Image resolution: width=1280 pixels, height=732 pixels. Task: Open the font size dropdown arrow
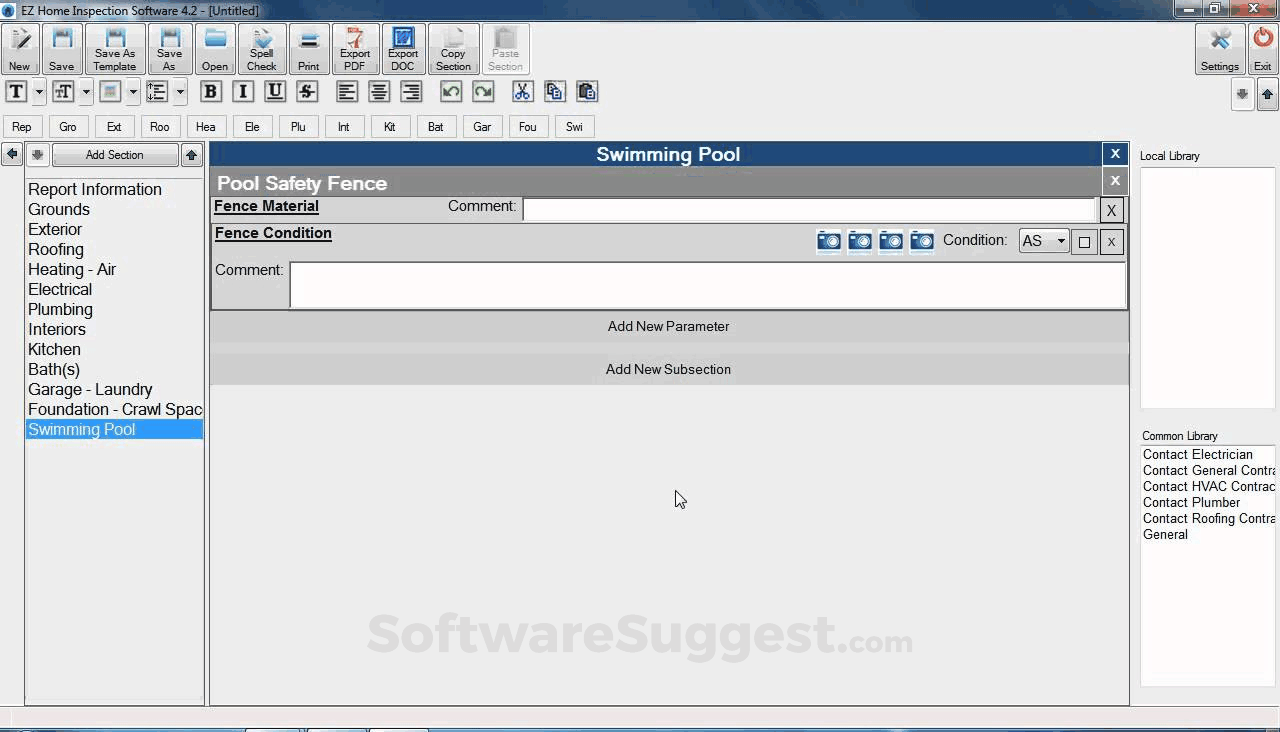pyautogui.click(x=86, y=91)
